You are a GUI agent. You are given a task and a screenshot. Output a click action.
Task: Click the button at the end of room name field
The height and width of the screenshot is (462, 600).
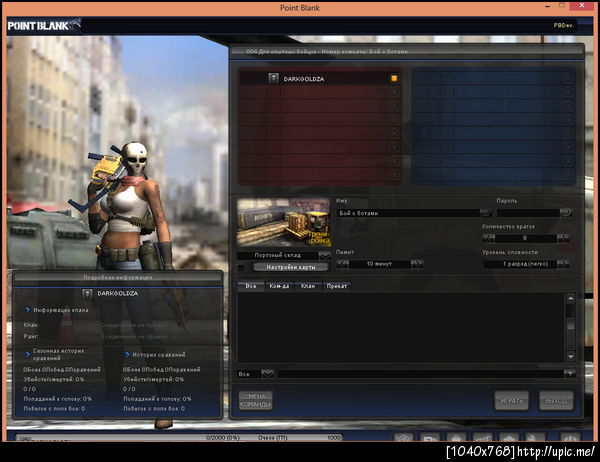pyautogui.click(x=486, y=212)
